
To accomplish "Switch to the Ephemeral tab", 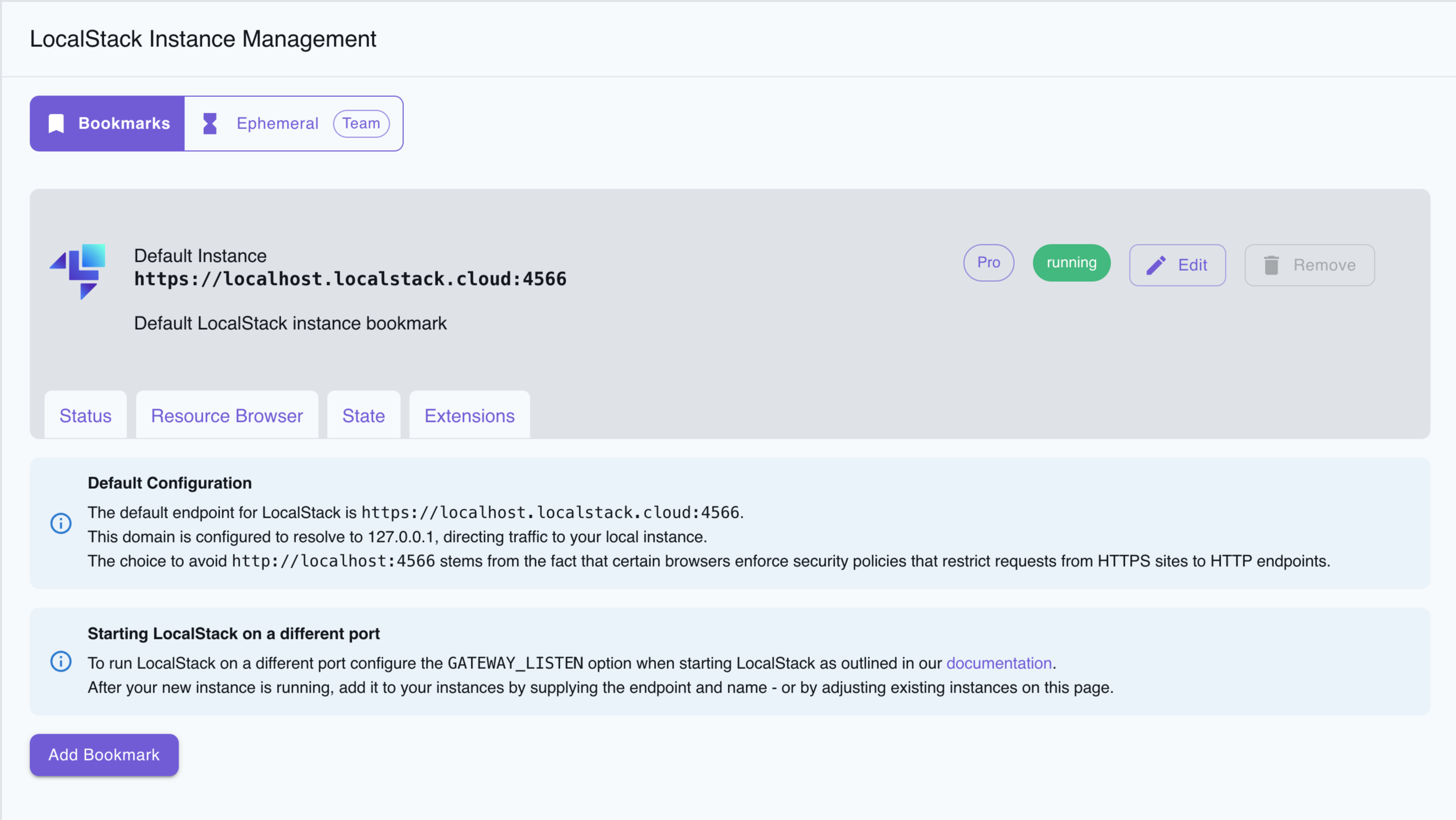I will click(x=277, y=123).
